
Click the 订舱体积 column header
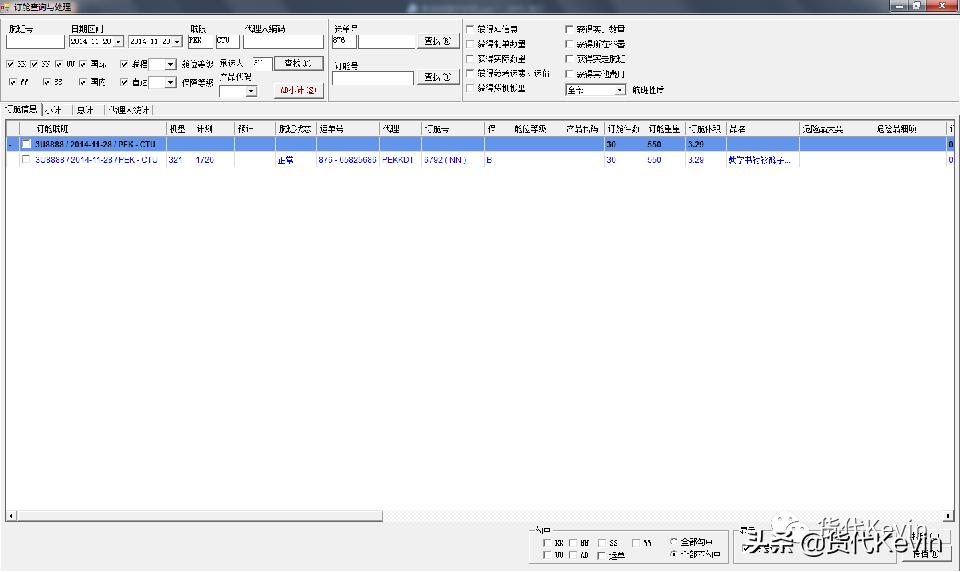pyautogui.click(x=705, y=129)
